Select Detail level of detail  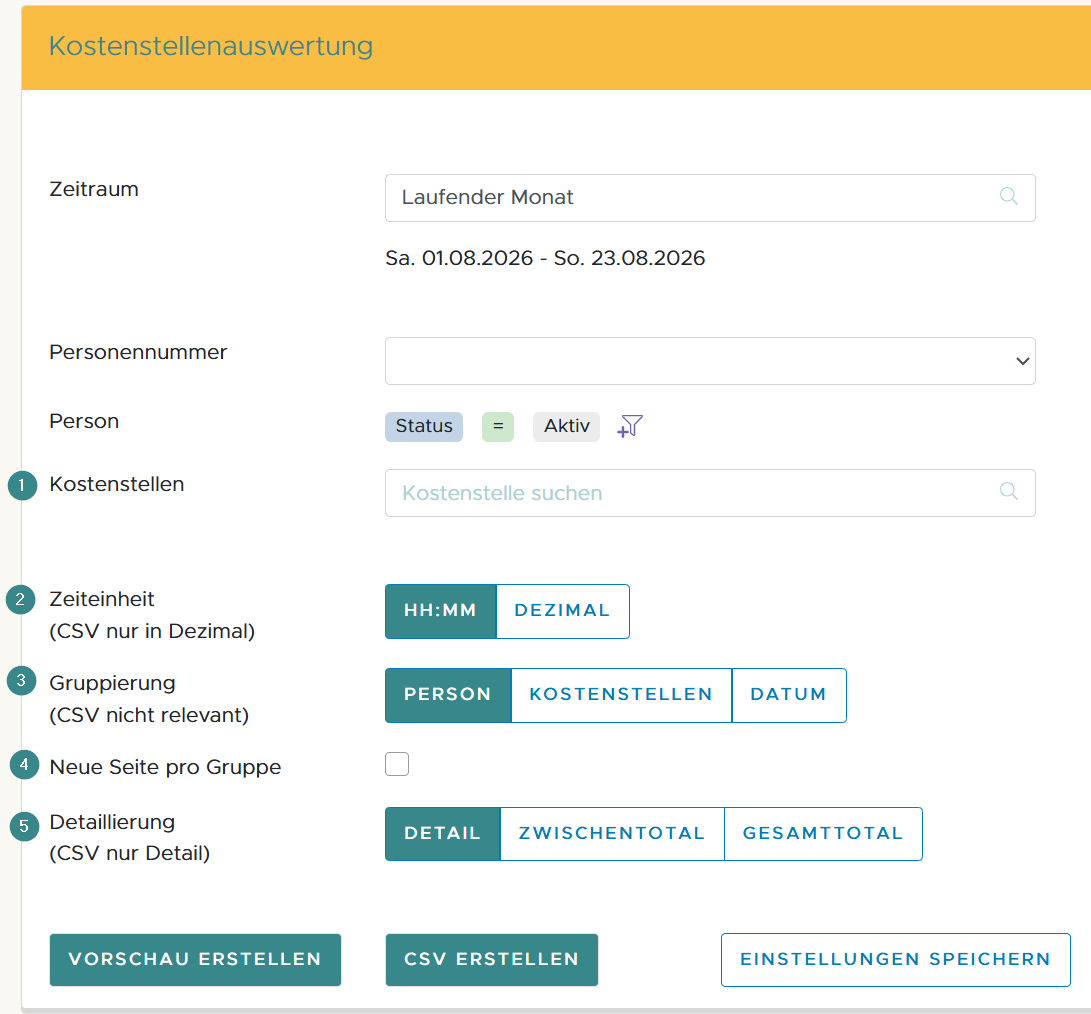(x=443, y=834)
